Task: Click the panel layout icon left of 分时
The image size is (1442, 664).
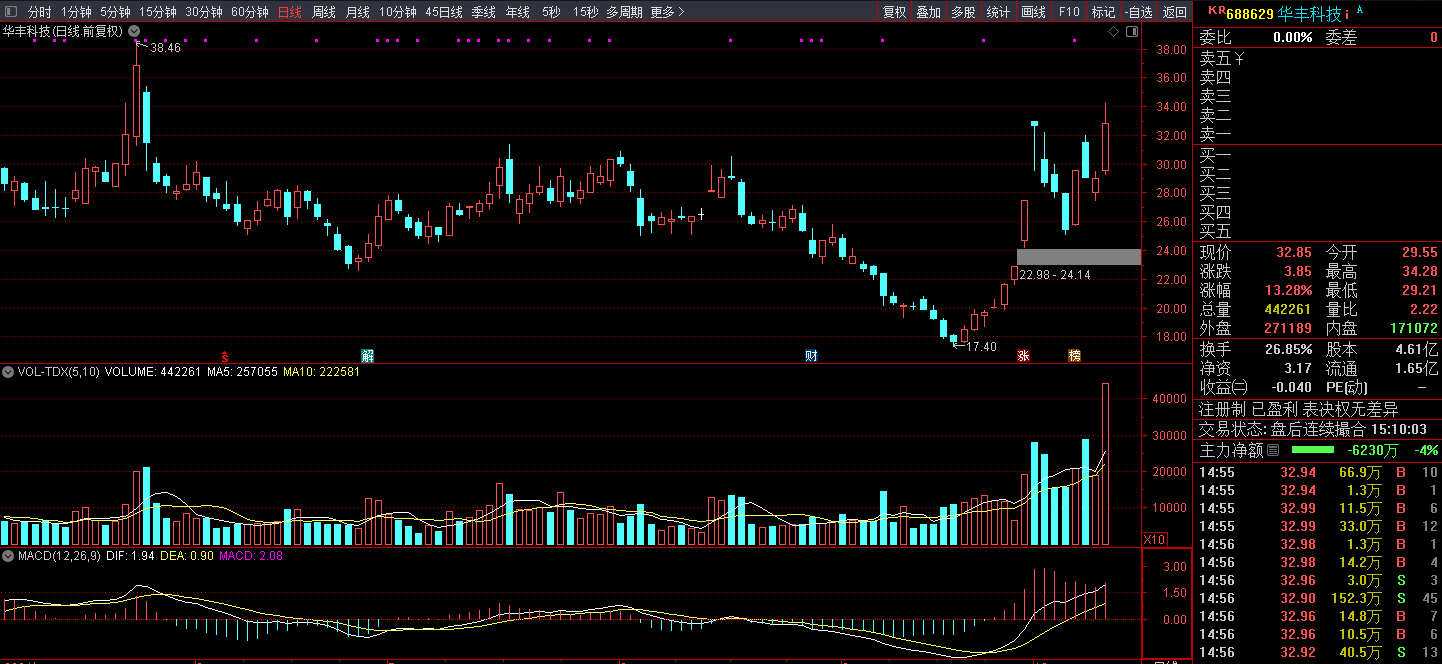Action: tap(10, 12)
